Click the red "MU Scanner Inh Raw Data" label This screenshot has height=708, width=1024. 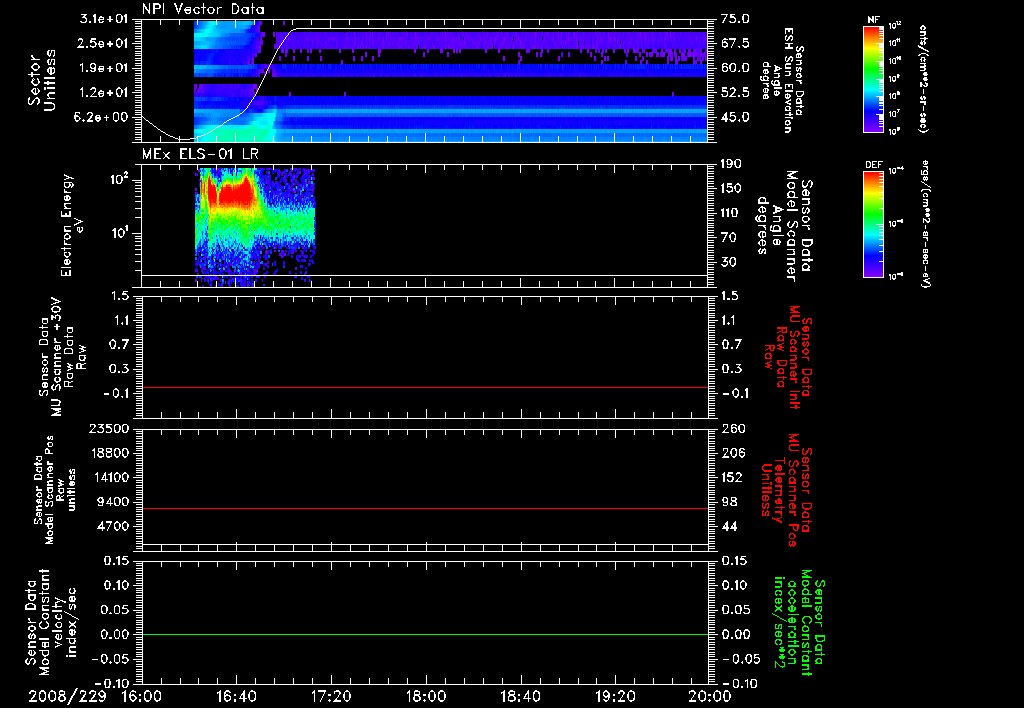[x=789, y=357]
